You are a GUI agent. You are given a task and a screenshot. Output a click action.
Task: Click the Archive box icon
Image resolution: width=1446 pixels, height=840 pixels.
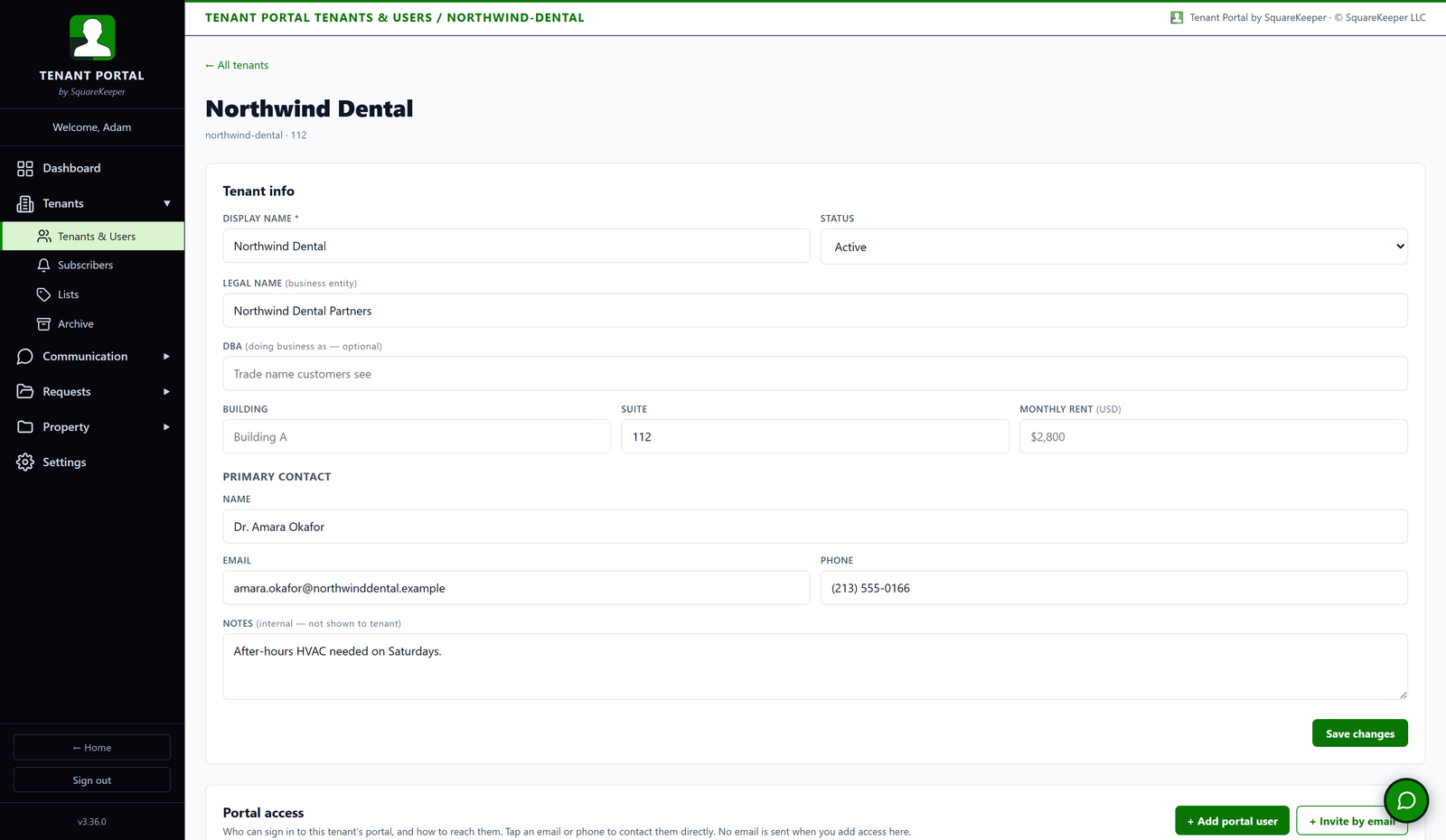(43, 324)
